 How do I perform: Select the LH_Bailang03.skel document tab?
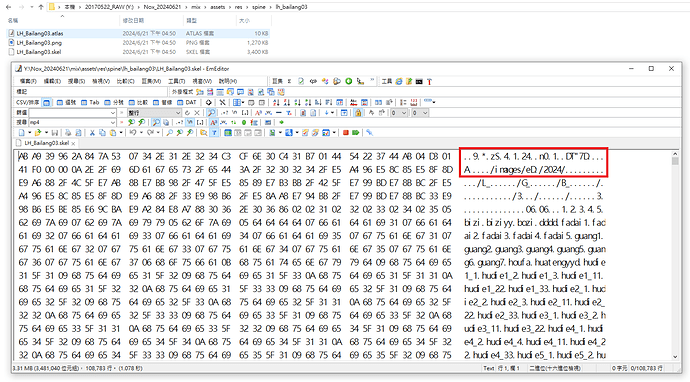pyautogui.click(x=46, y=143)
